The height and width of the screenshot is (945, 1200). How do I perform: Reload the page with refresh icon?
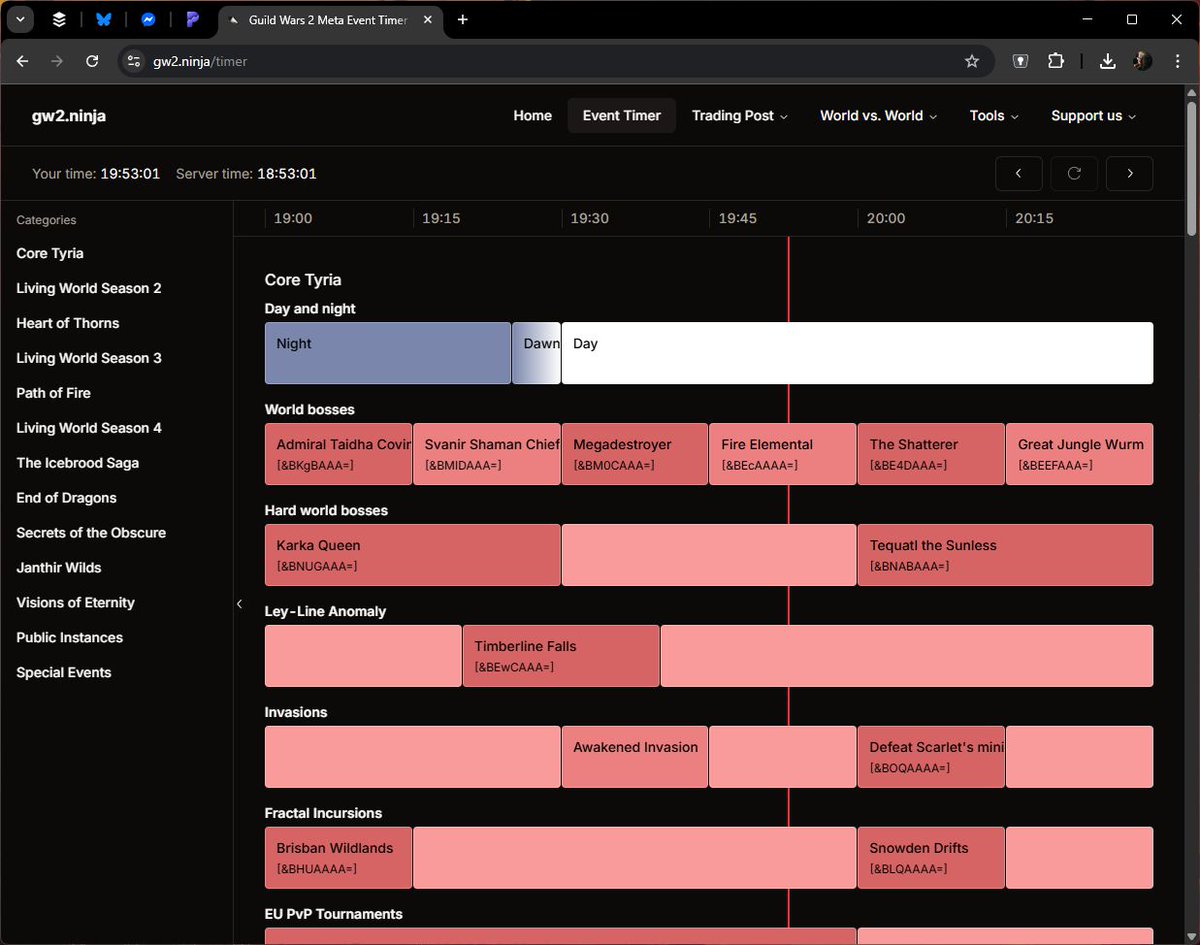92,61
